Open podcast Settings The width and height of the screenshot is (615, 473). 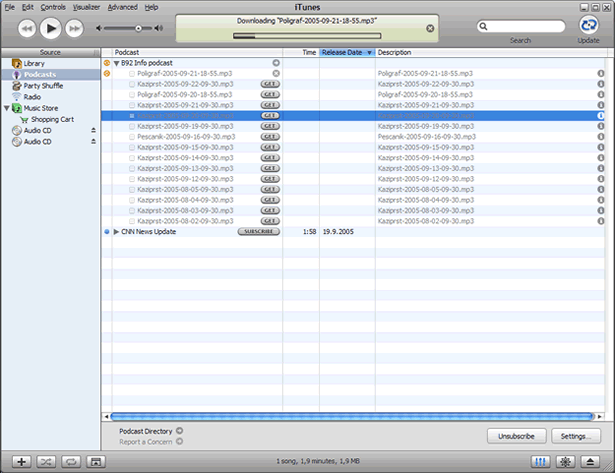pos(576,436)
